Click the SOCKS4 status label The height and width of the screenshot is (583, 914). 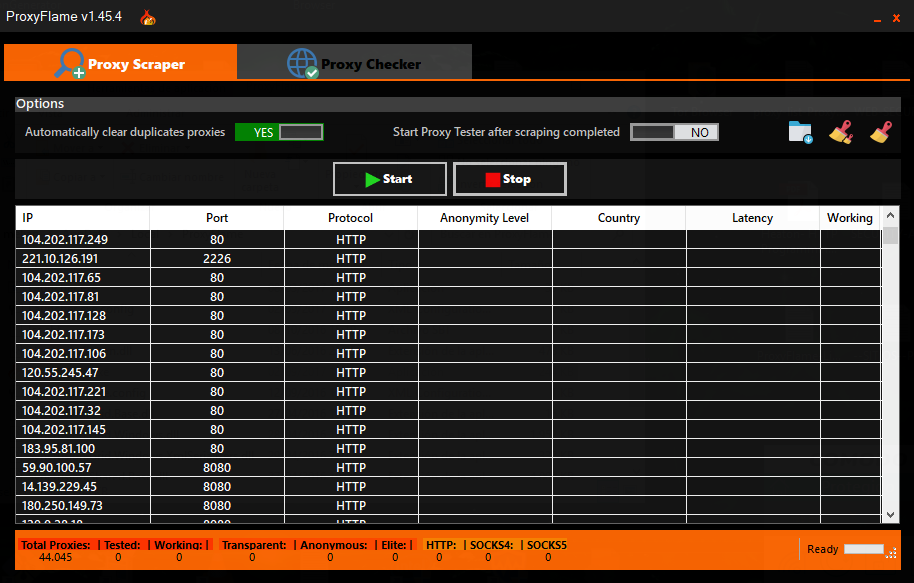pos(491,545)
